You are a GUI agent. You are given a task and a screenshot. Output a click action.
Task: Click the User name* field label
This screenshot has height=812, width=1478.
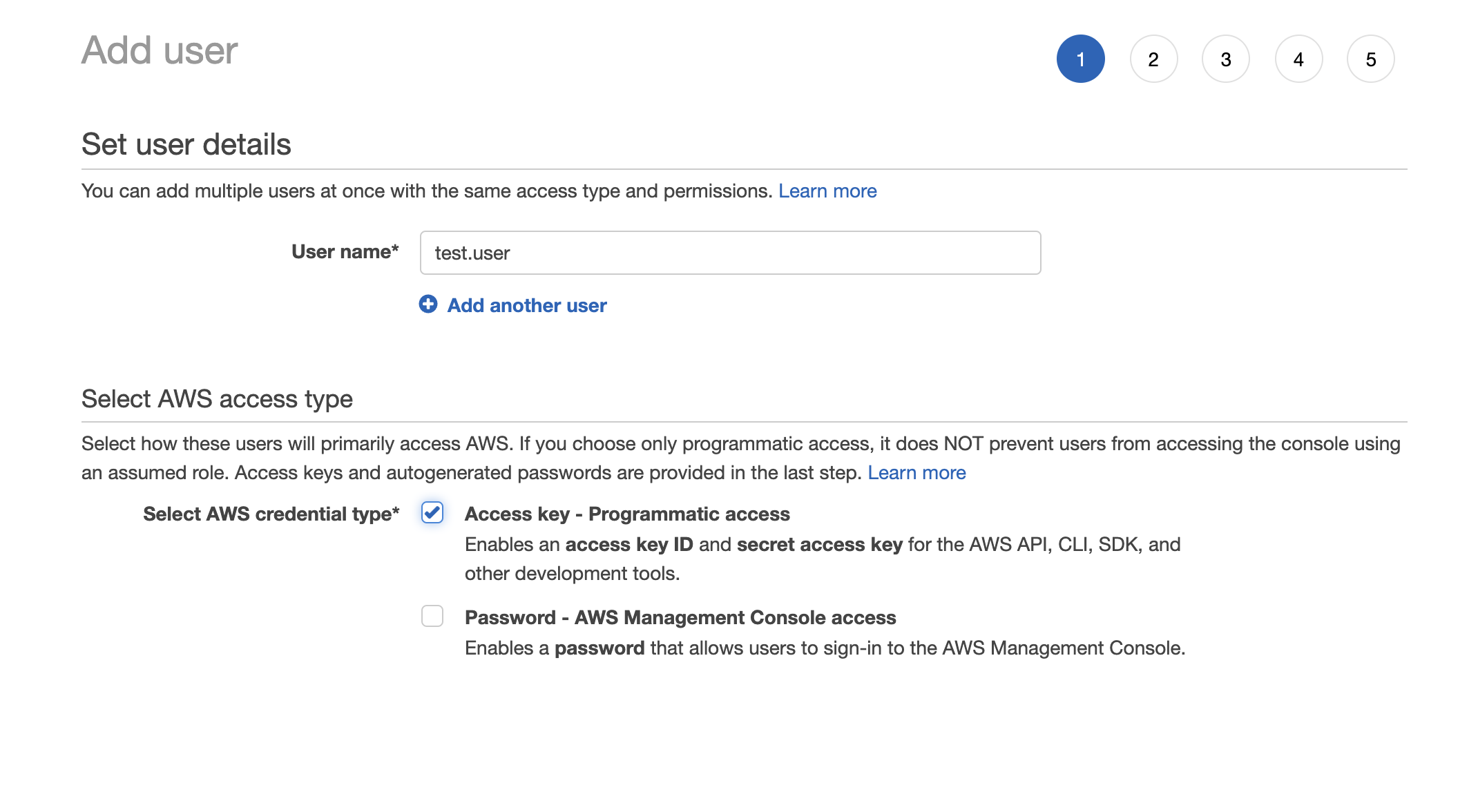click(345, 252)
